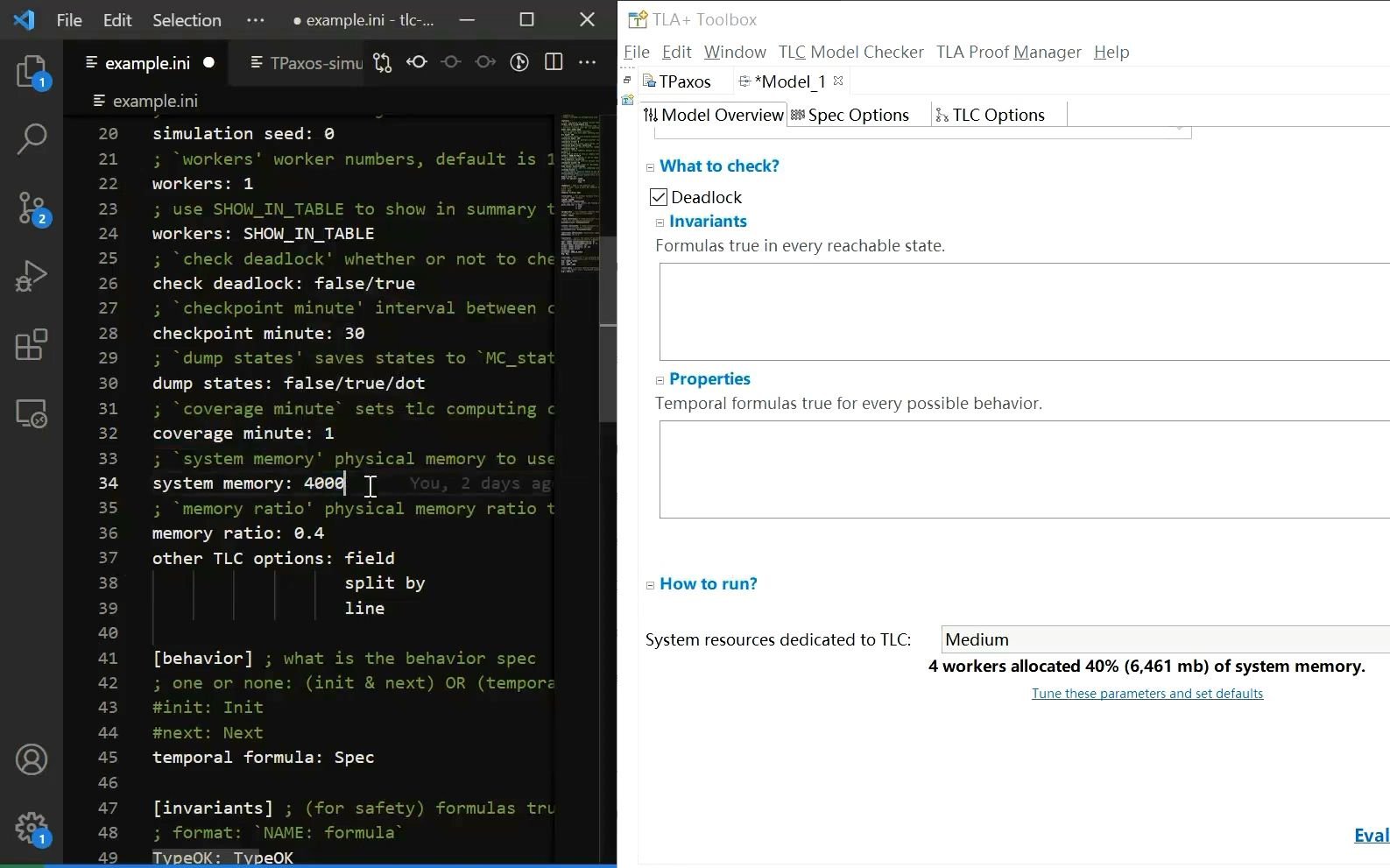
Task: Switch to the example.ini editor tab
Action: [x=147, y=62]
